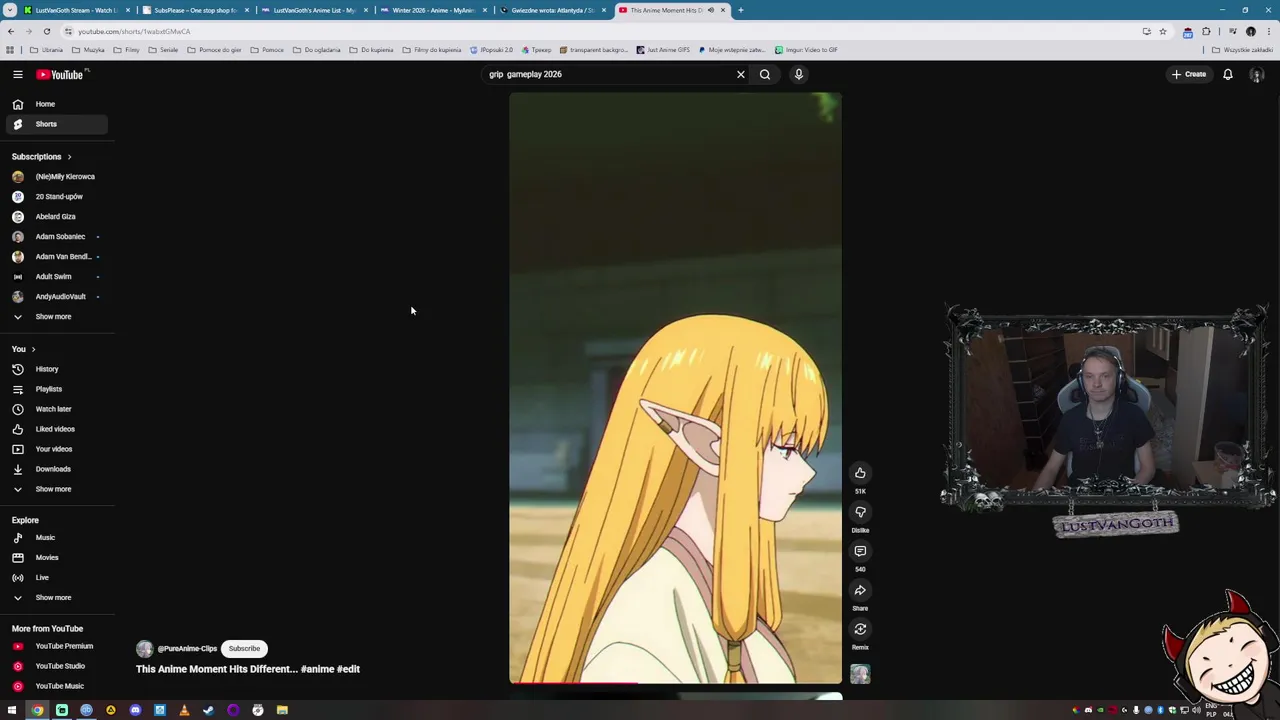Open Ubrania bookmarks folder

[46, 50]
